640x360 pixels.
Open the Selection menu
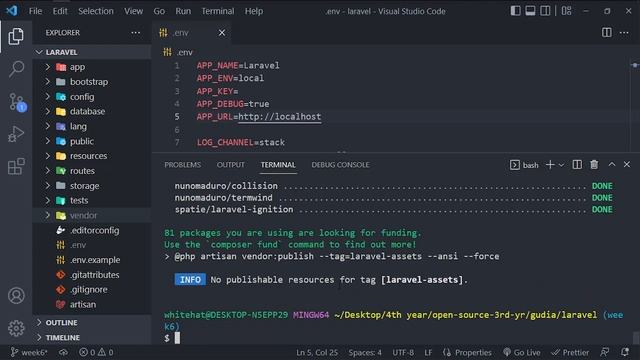(x=96, y=11)
